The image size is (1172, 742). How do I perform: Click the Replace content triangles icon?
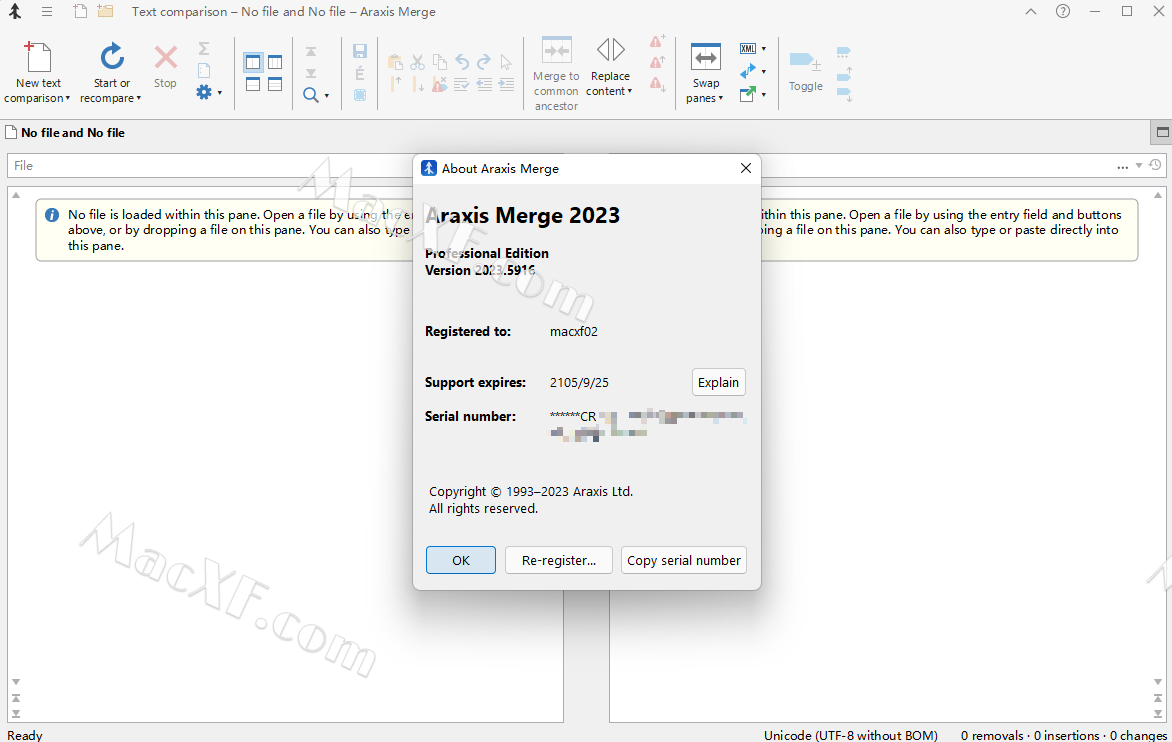tap(611, 50)
